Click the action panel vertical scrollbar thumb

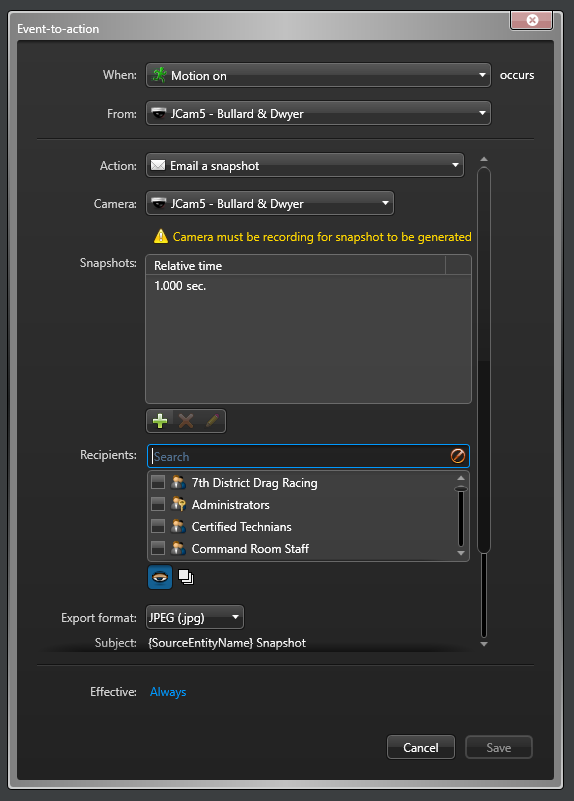coord(484,360)
